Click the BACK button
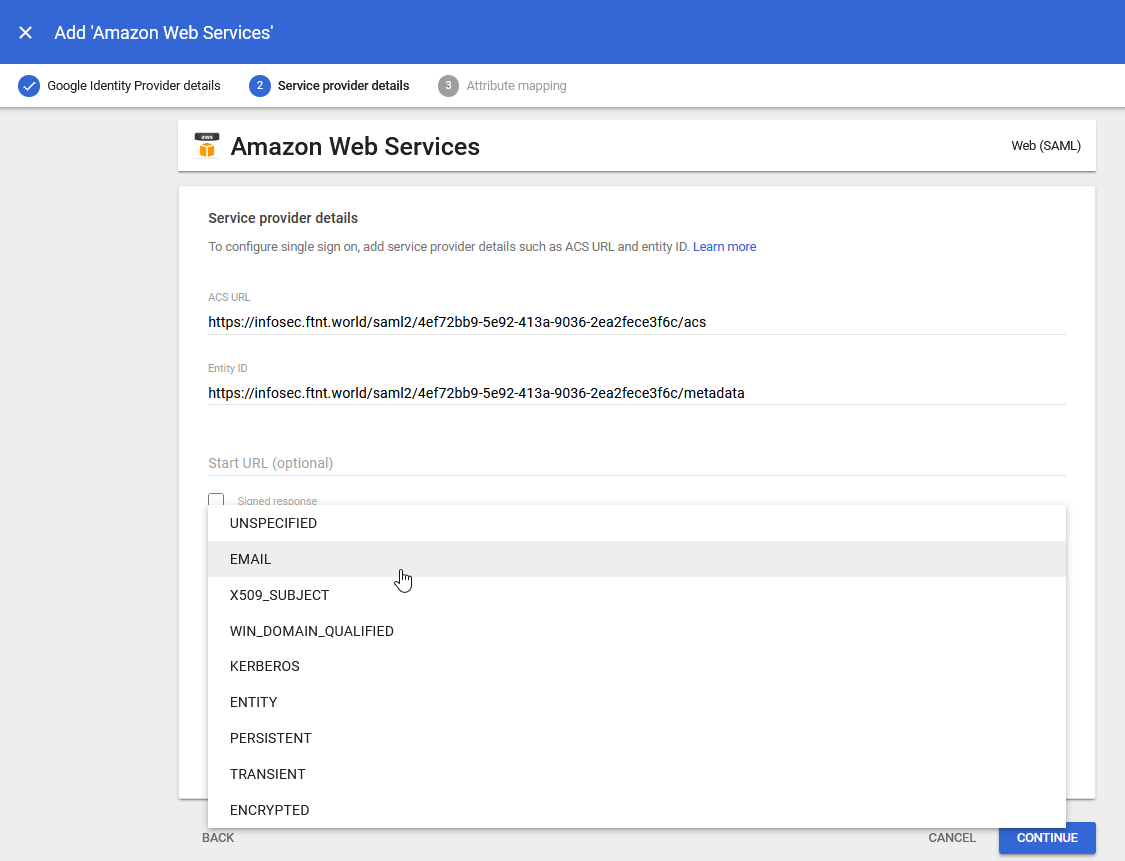Image resolution: width=1125 pixels, height=861 pixels. click(x=218, y=837)
